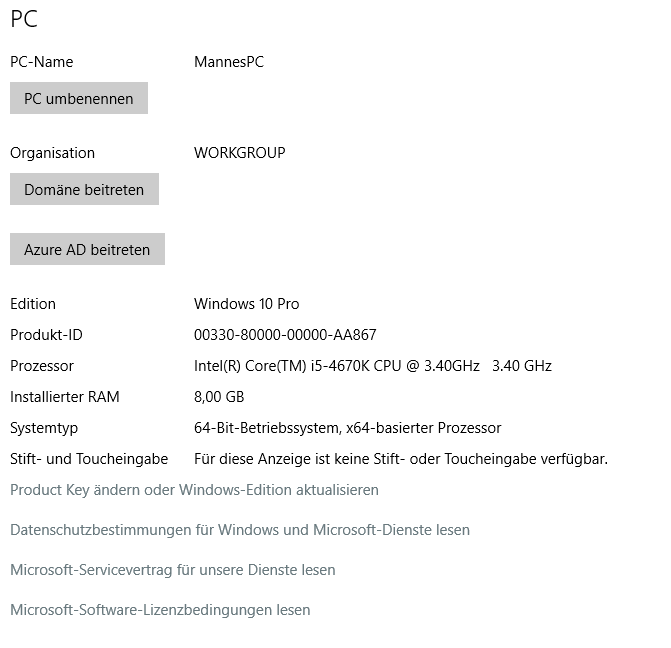The height and width of the screenshot is (648, 671).
Task: Click the Windows 10 Pro edition value
Action: click(246, 304)
